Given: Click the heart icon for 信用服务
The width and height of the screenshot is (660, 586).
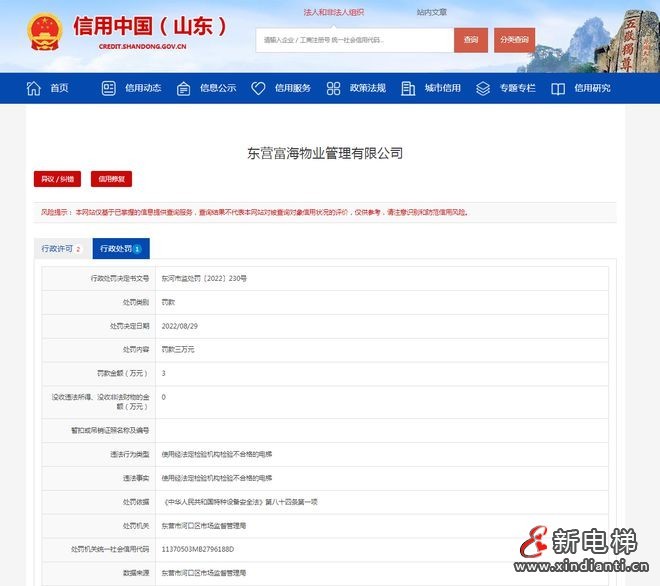Looking at the screenshot, I should coord(258,88).
